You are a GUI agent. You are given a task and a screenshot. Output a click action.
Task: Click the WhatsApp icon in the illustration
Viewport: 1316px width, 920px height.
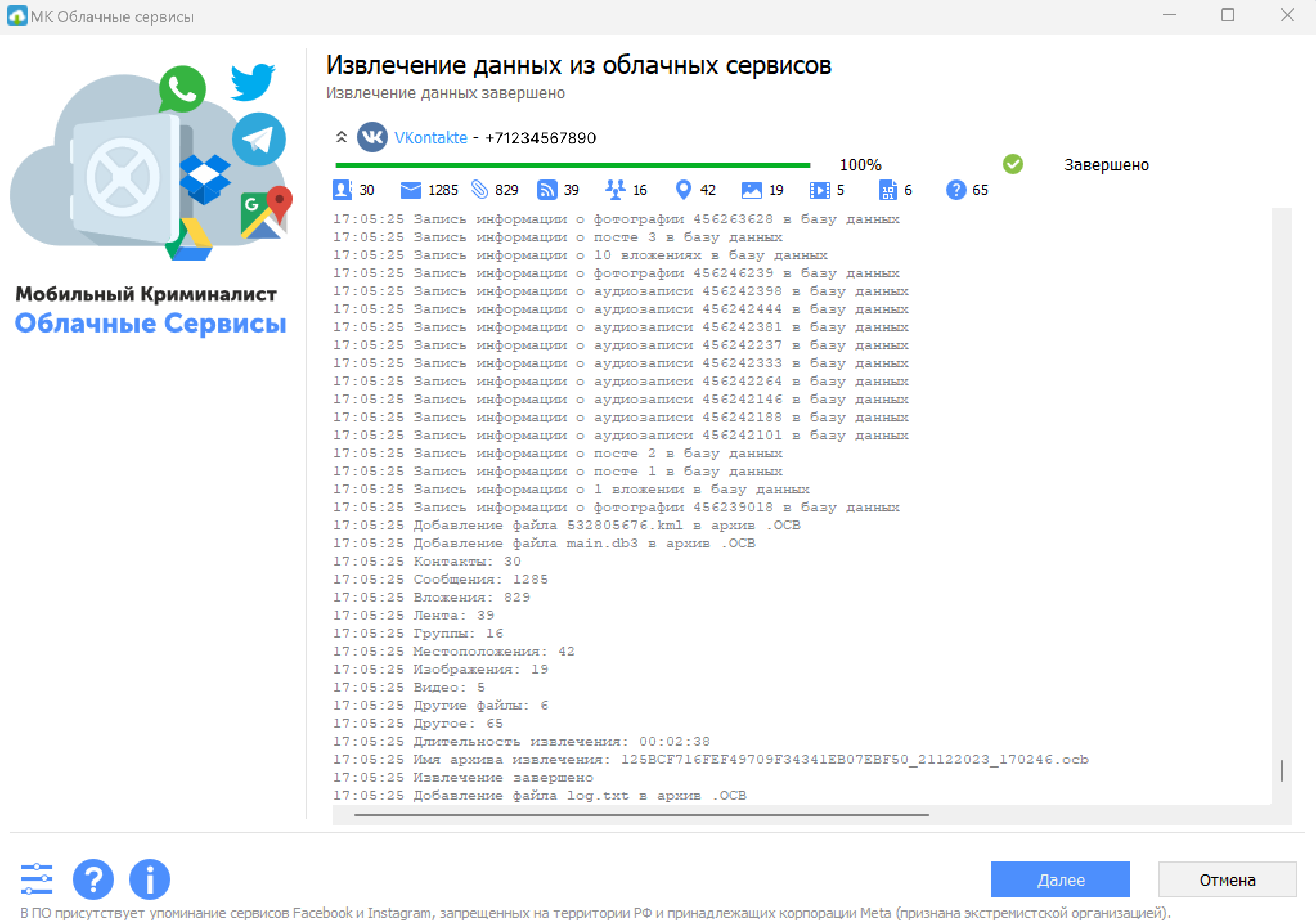click(182, 89)
